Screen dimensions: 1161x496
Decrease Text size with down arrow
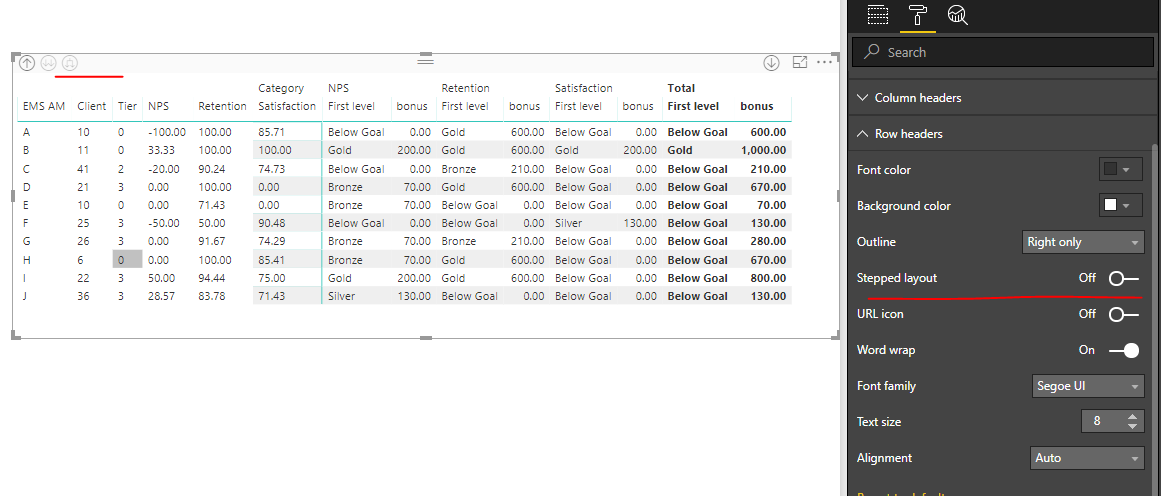click(1132, 426)
